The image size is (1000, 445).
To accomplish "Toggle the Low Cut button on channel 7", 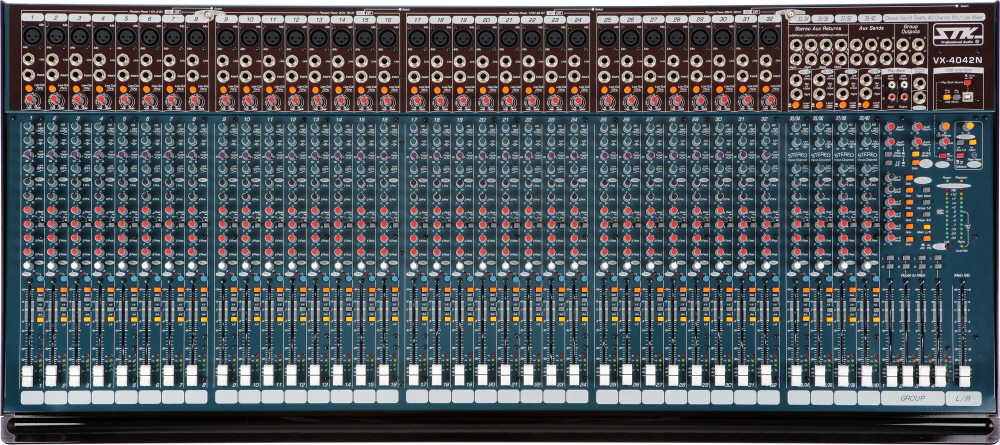I will (168, 89).
